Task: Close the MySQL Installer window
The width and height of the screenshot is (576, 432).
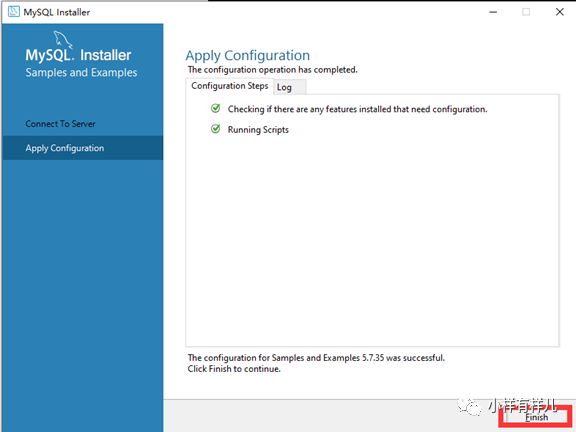Action: (x=559, y=12)
